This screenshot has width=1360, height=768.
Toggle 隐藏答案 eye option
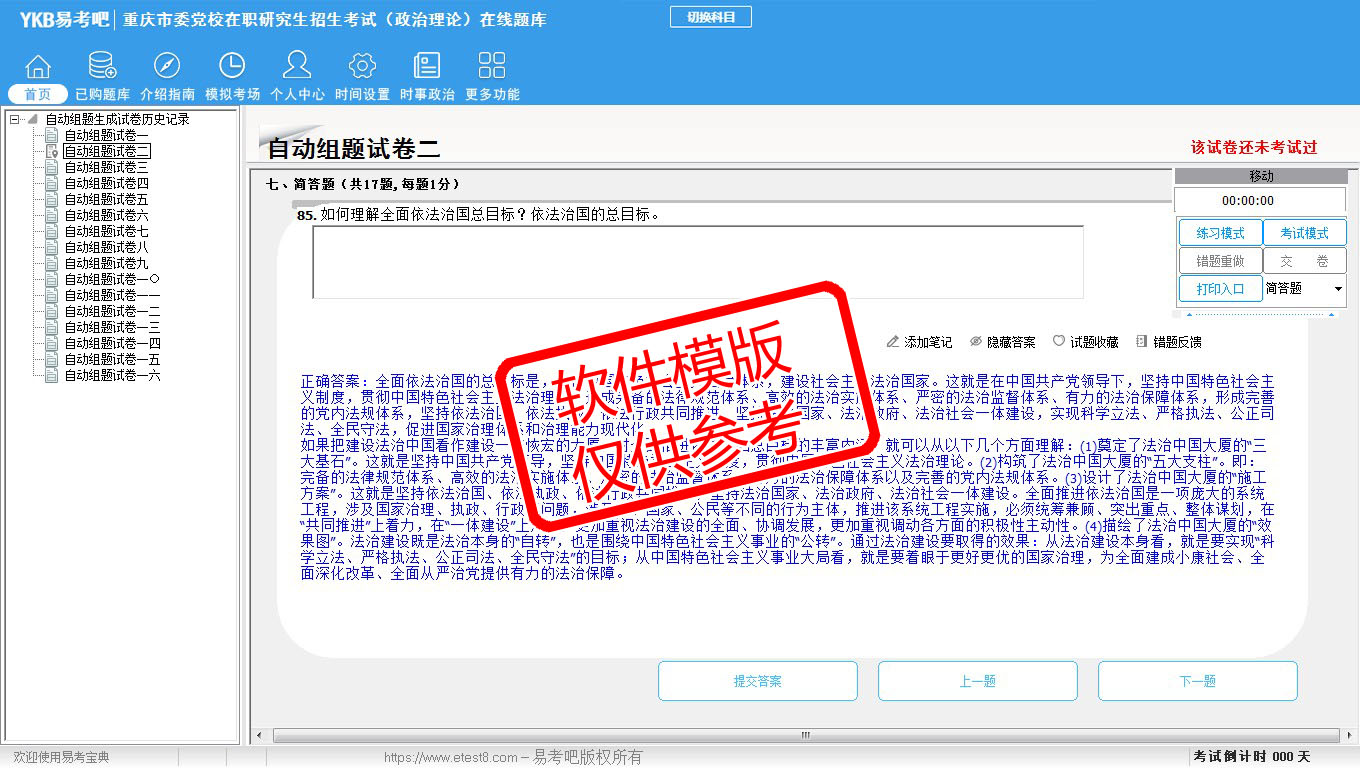(1002, 342)
